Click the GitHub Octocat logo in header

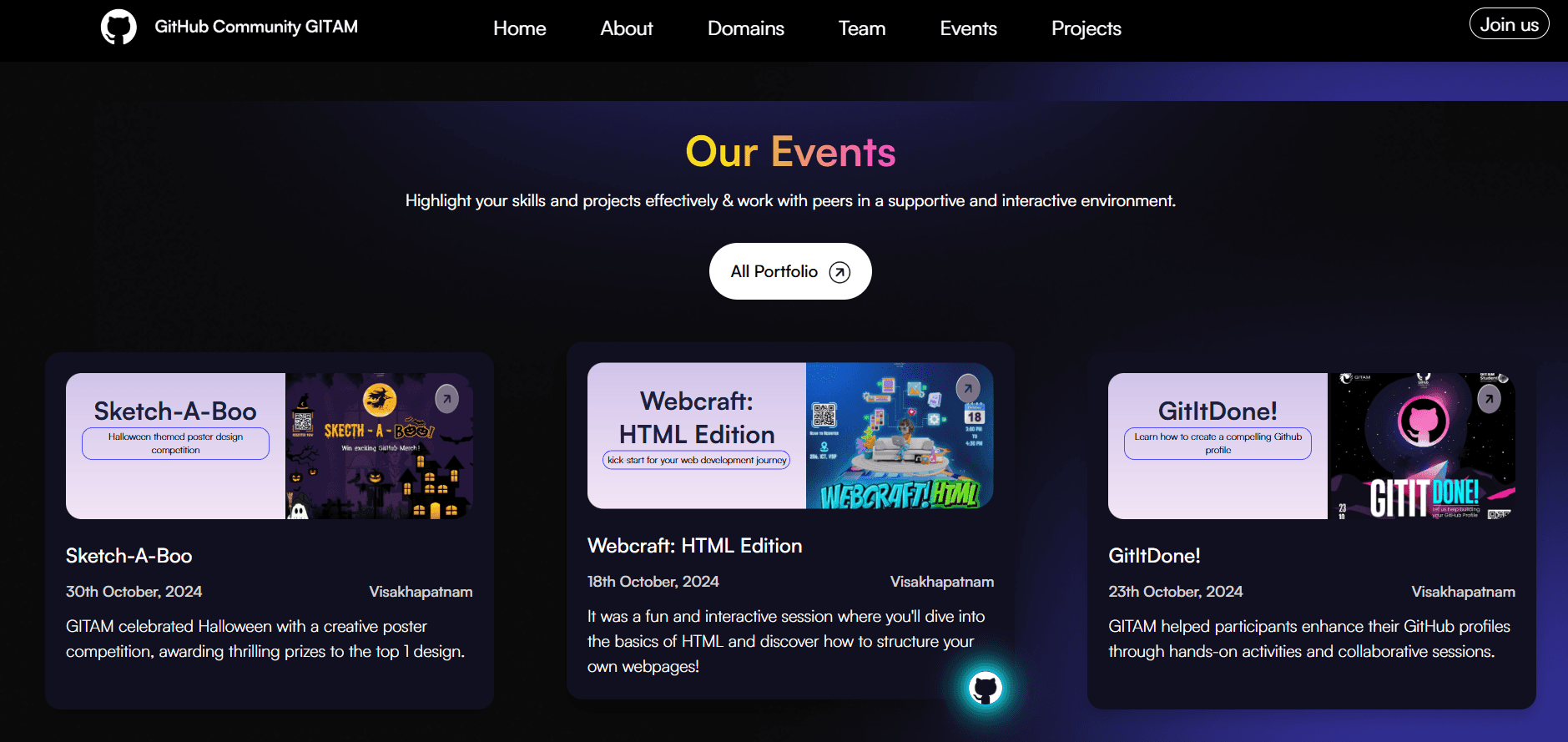tap(118, 27)
